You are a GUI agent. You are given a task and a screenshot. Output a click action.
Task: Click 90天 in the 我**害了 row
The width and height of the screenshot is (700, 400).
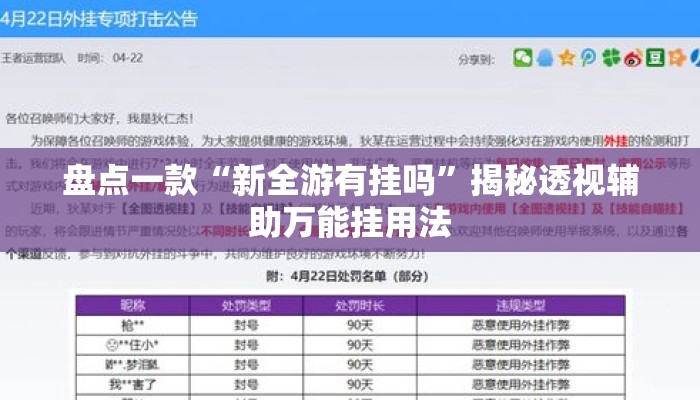(x=360, y=384)
